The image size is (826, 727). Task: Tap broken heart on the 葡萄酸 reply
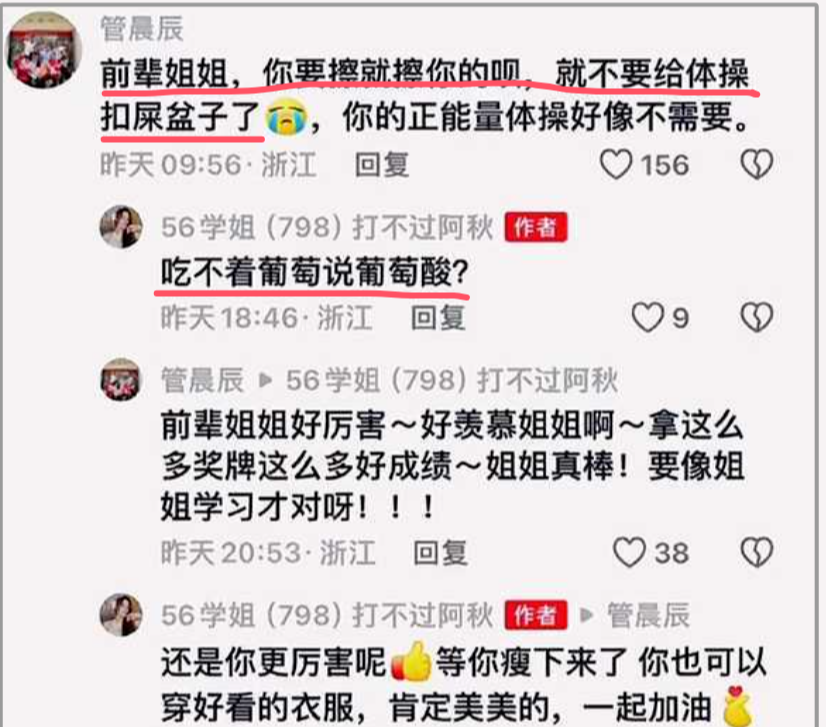tap(757, 318)
